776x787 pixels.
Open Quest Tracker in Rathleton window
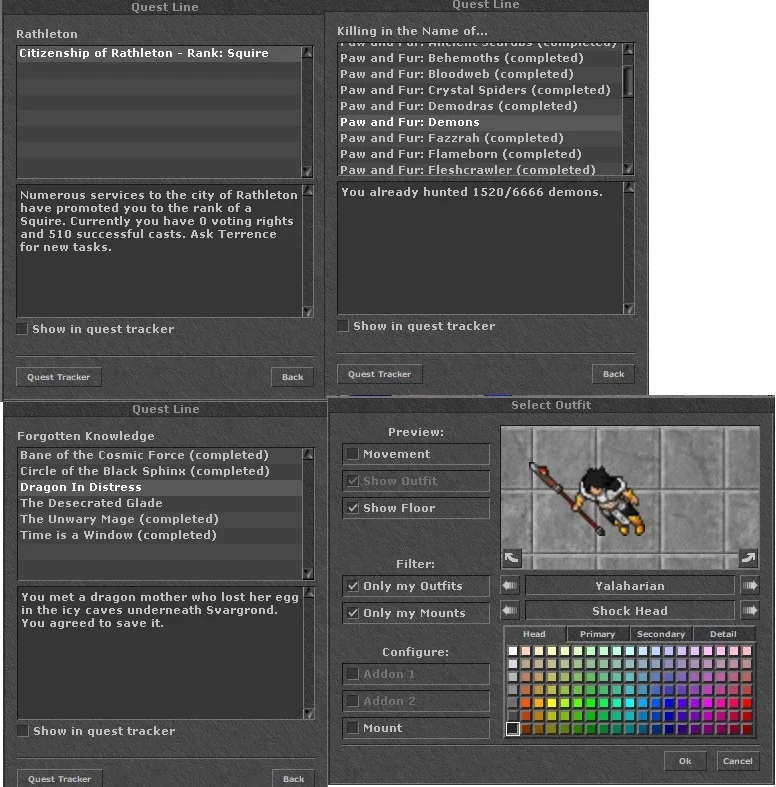59,377
